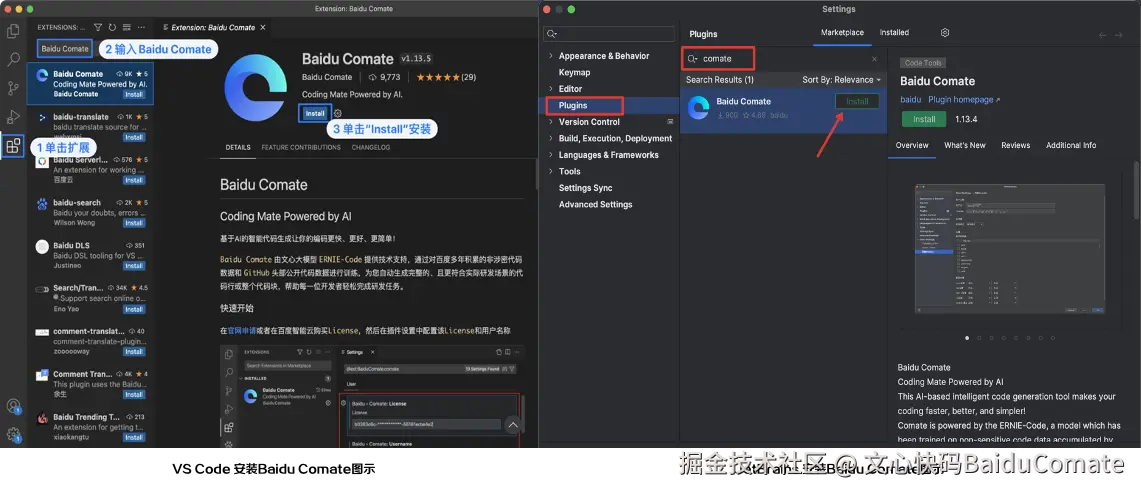Screen dimensions: 1141x494
Task: Click the VS Code extensions search box
Action: pos(65,49)
